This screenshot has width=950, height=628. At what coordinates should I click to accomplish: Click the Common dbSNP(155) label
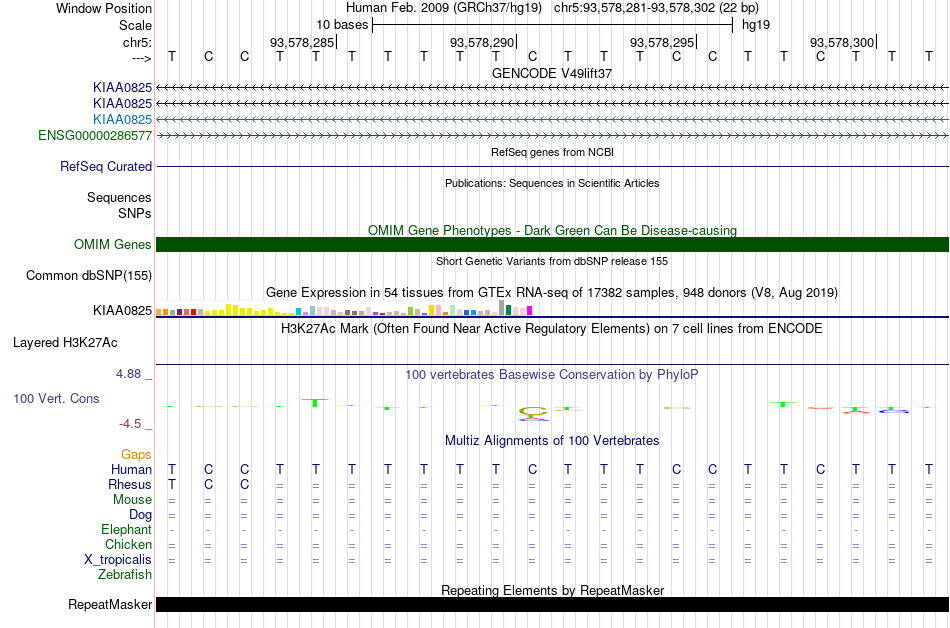click(89, 276)
